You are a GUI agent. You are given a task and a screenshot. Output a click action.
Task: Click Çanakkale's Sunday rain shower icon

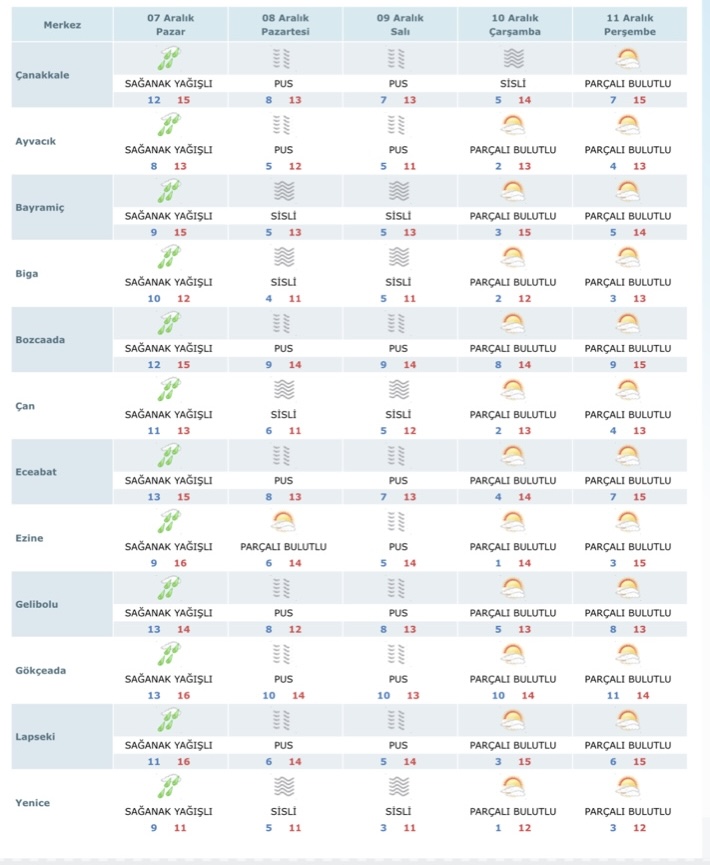click(x=169, y=59)
